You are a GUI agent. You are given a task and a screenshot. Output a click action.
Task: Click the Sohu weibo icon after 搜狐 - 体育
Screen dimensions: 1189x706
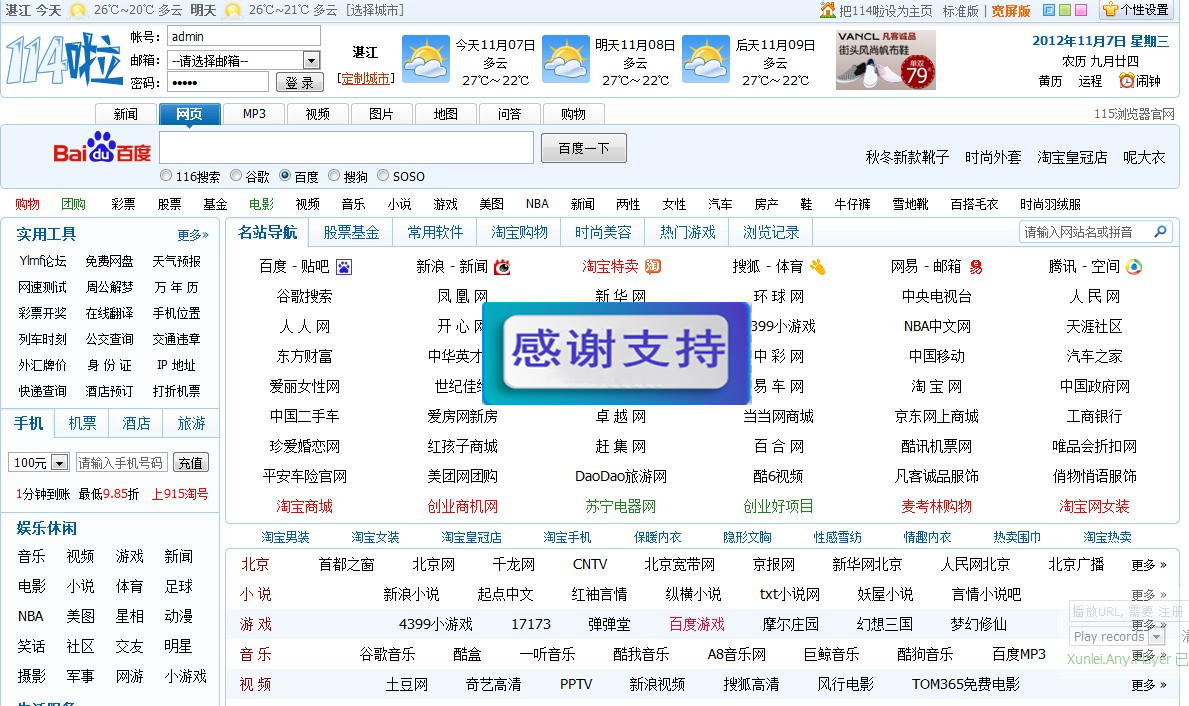817,267
